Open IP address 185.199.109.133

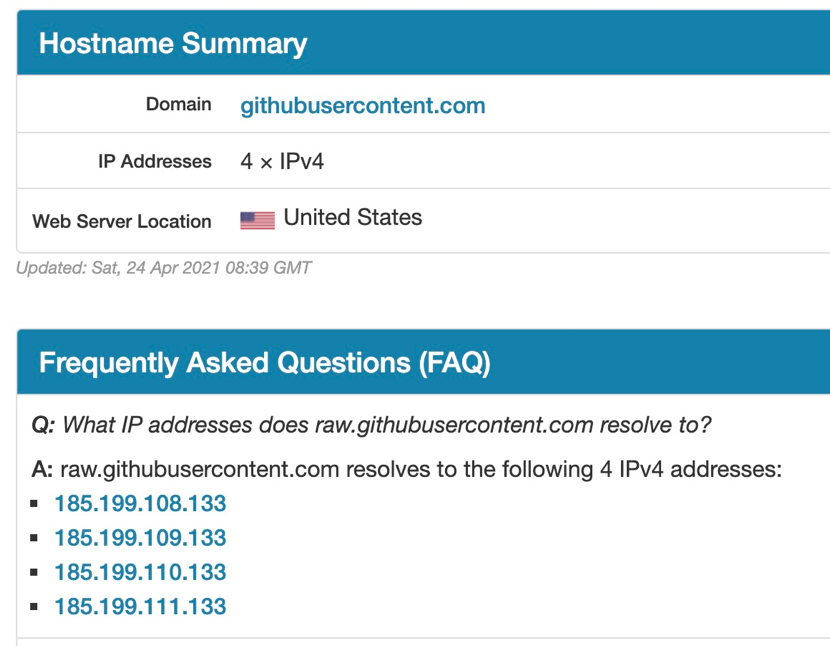[x=140, y=537]
